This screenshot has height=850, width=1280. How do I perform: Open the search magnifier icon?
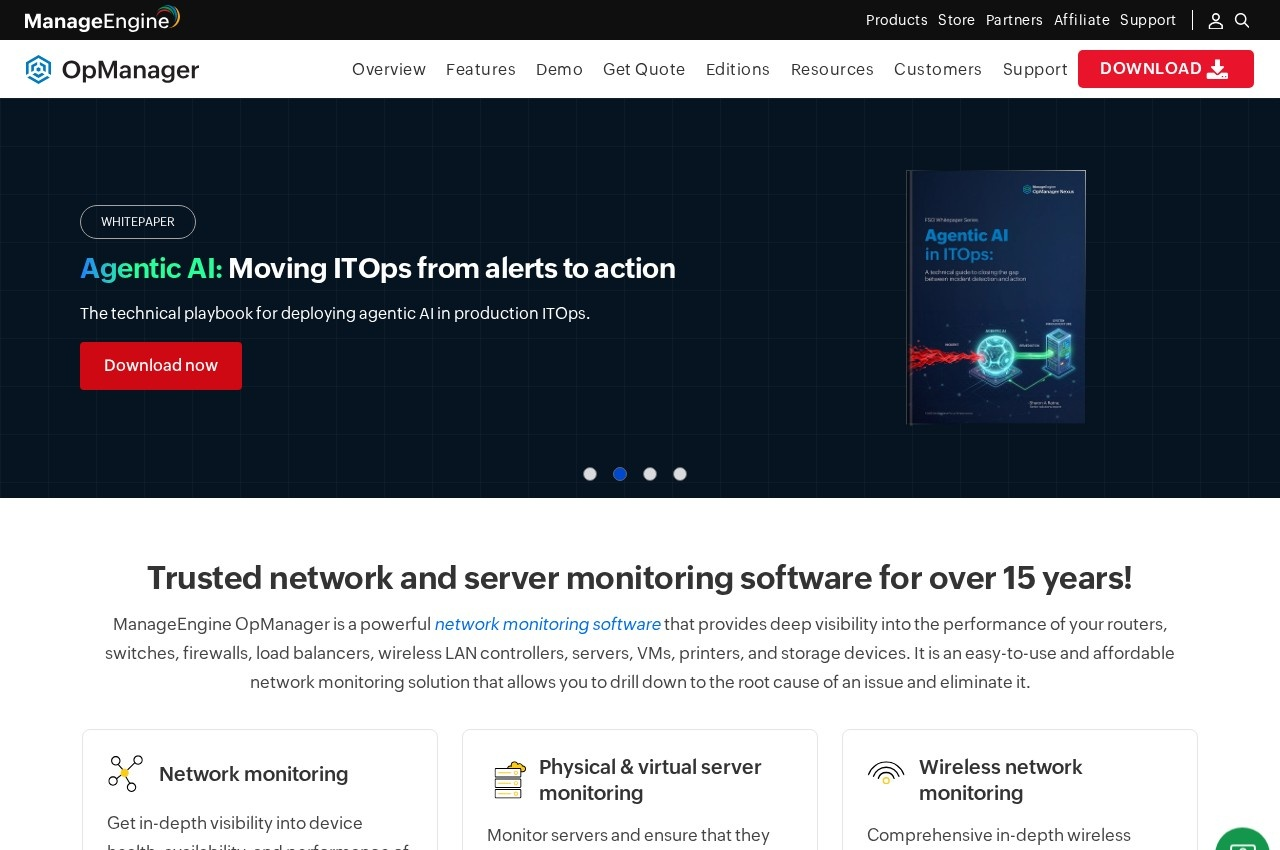click(1242, 20)
